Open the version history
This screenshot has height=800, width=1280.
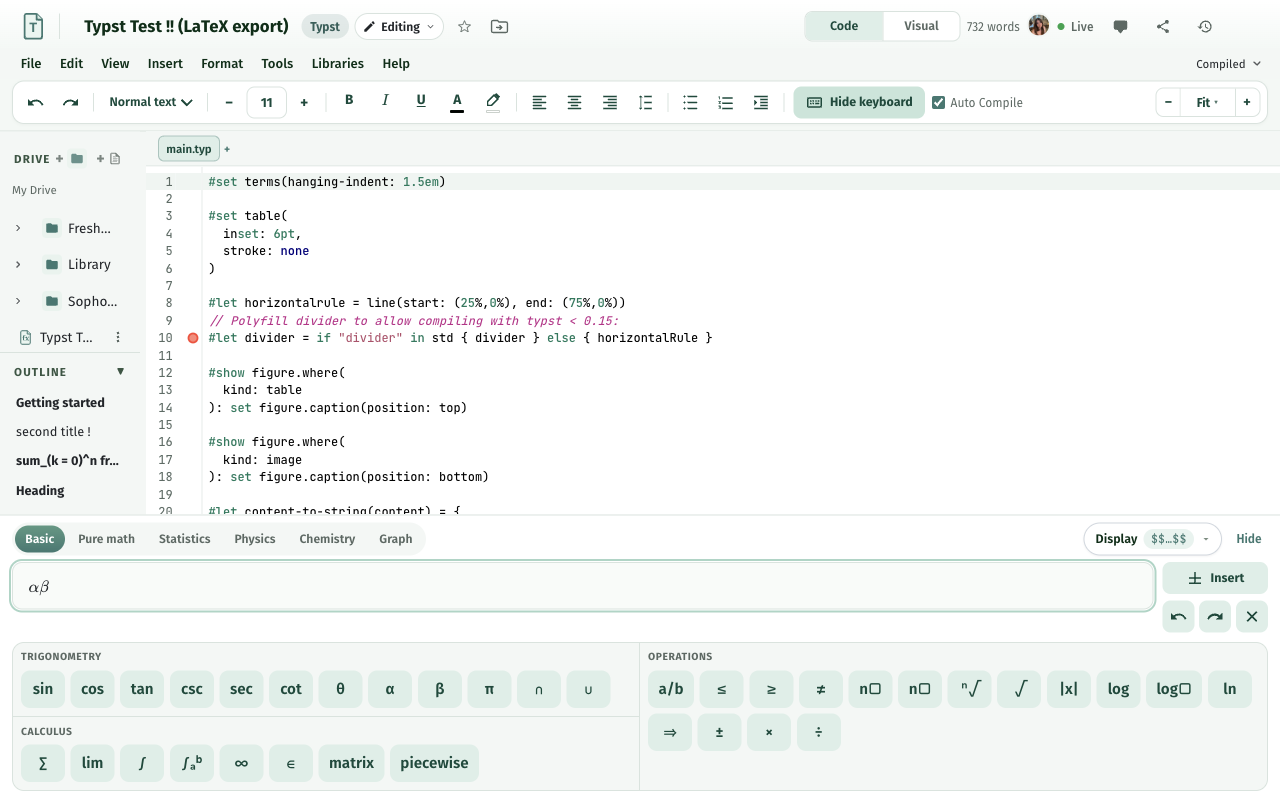click(1205, 27)
